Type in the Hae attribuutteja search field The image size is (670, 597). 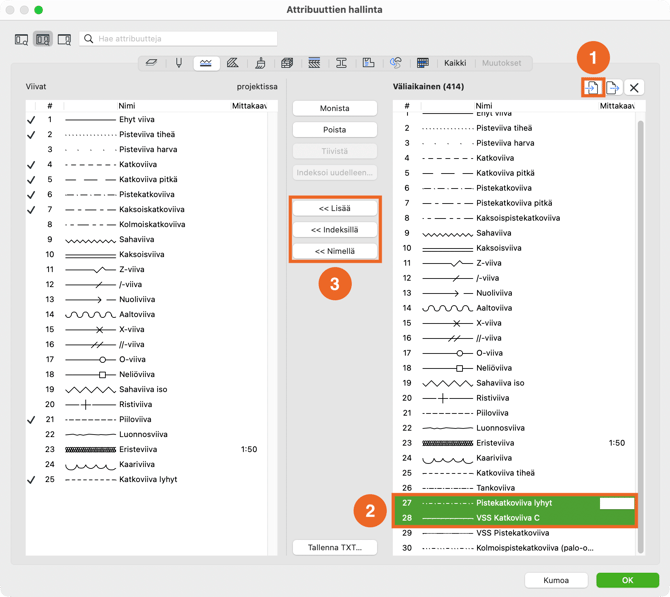point(185,39)
